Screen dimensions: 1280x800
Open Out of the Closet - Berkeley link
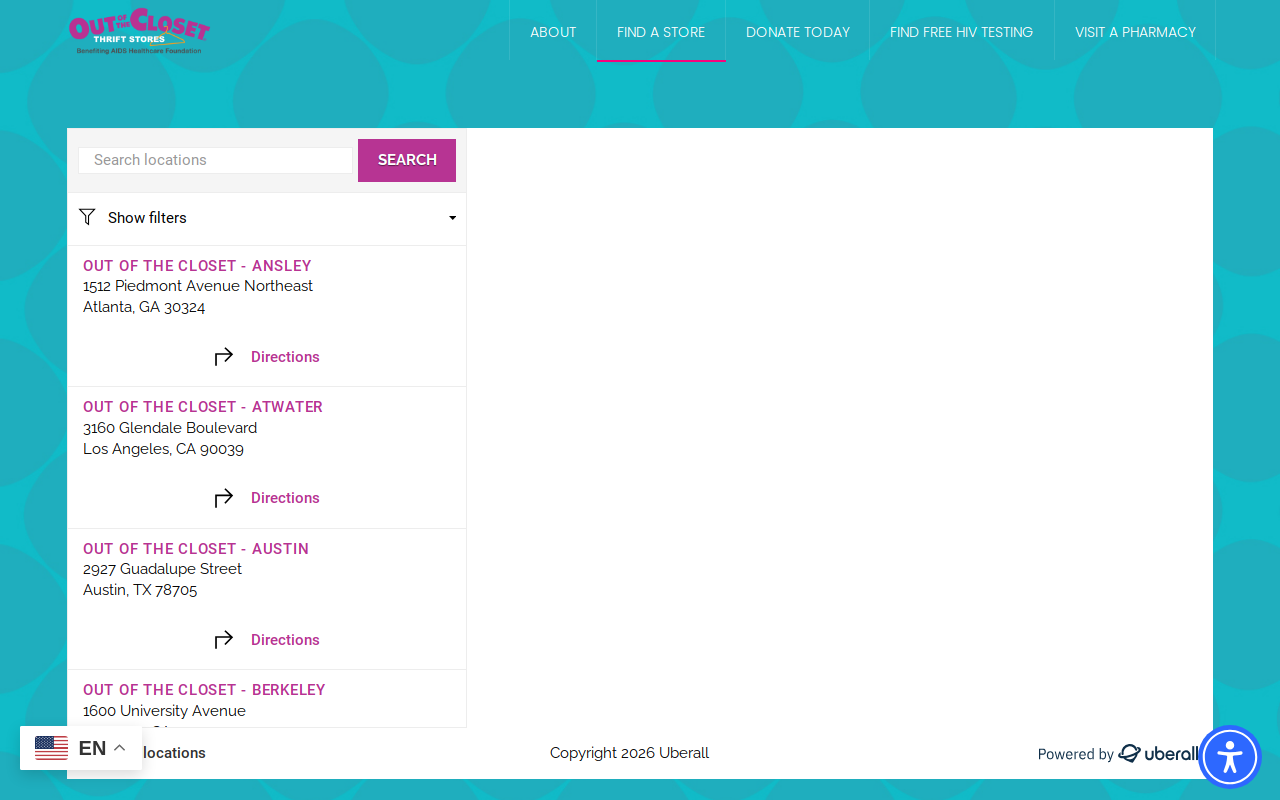coord(204,690)
